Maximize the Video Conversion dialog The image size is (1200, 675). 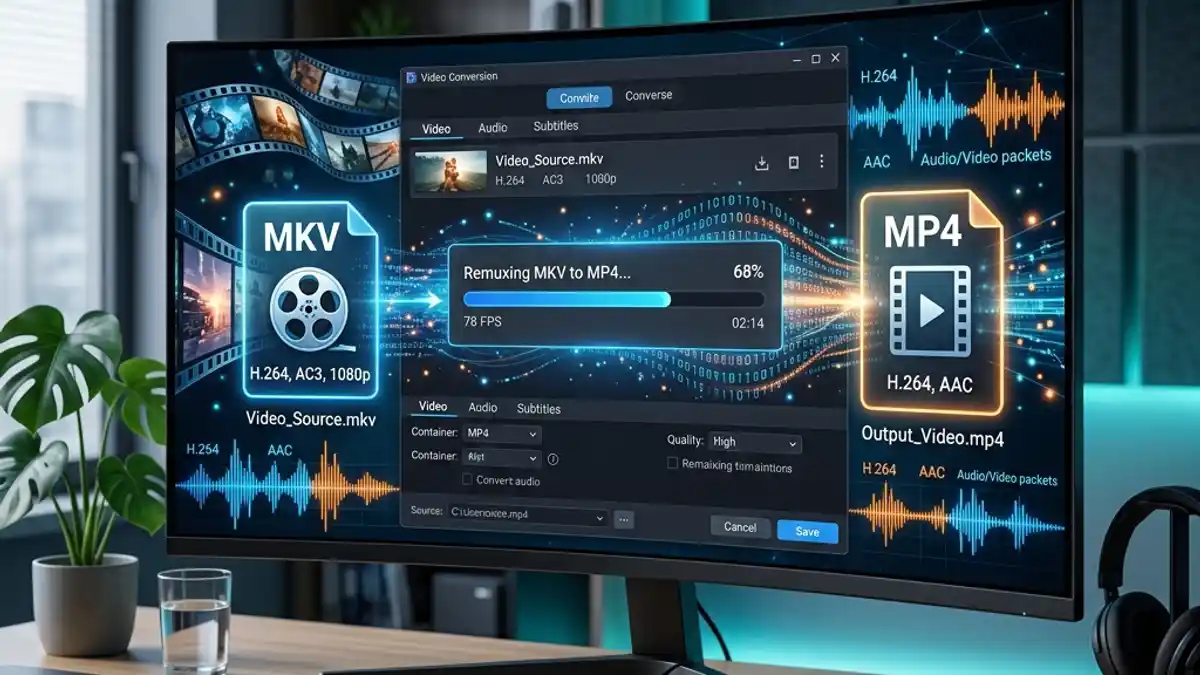click(816, 59)
